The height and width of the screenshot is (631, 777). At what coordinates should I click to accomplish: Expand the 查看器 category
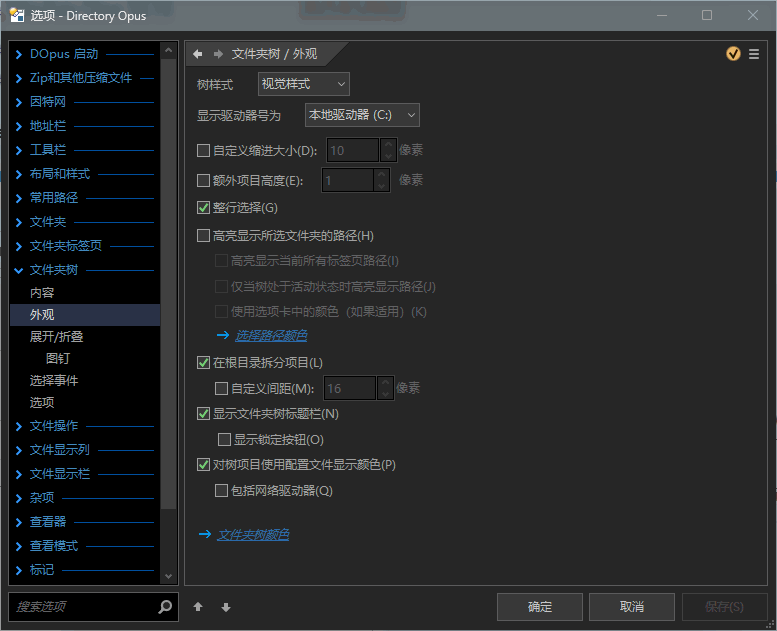19,522
